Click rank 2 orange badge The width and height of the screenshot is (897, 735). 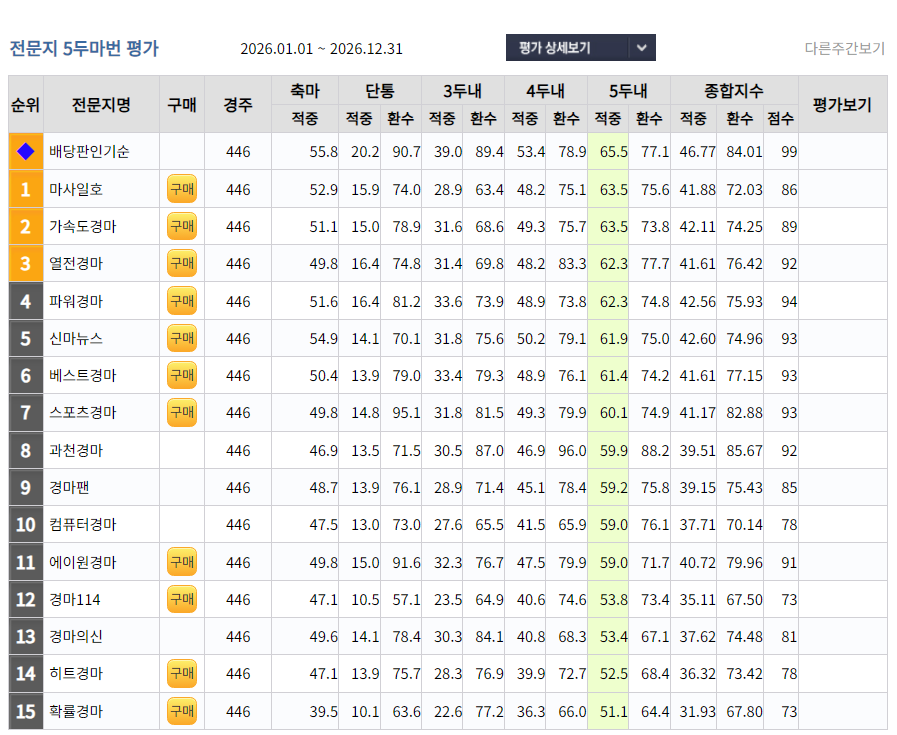pyautogui.click(x=26, y=227)
